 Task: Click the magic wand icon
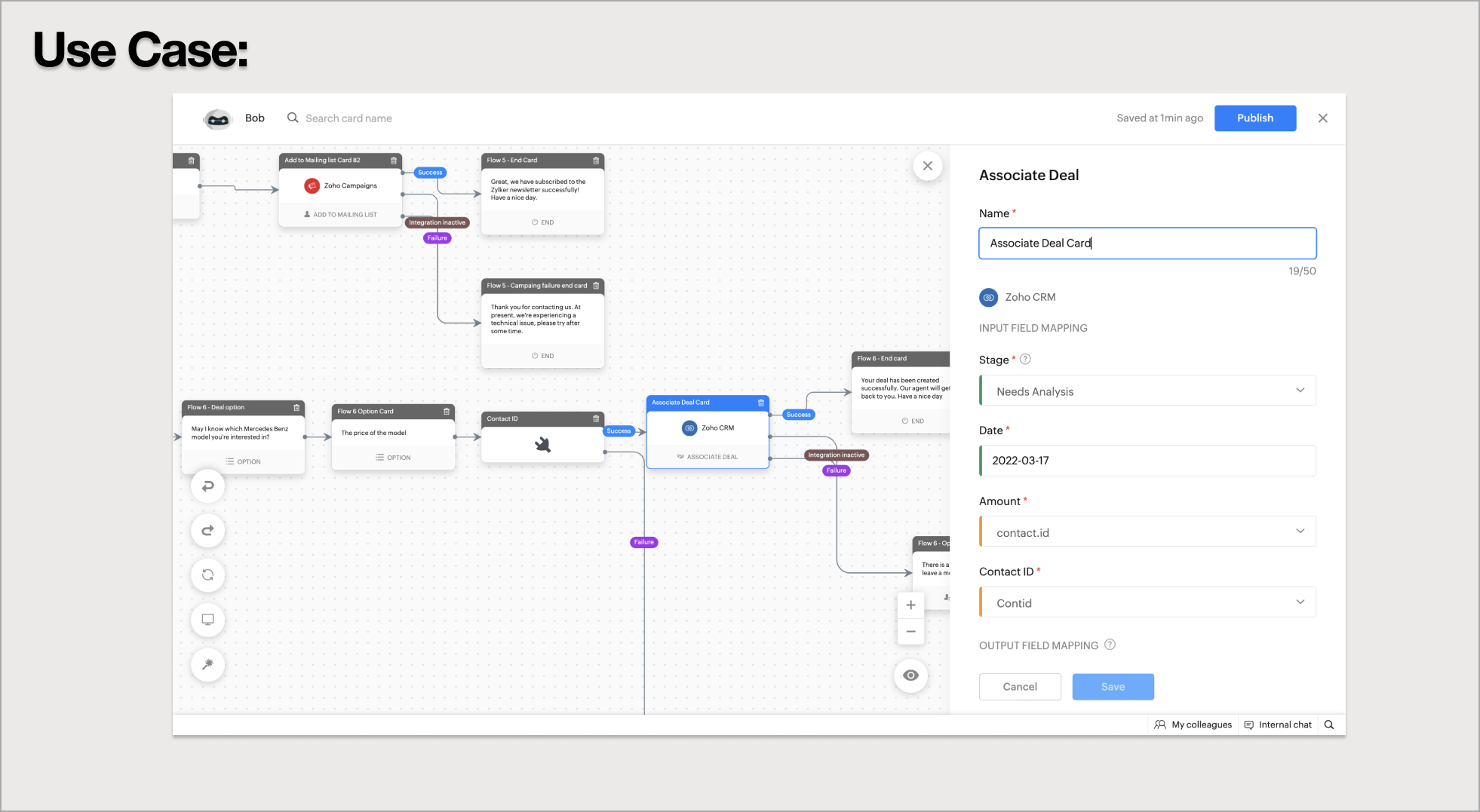(x=208, y=664)
